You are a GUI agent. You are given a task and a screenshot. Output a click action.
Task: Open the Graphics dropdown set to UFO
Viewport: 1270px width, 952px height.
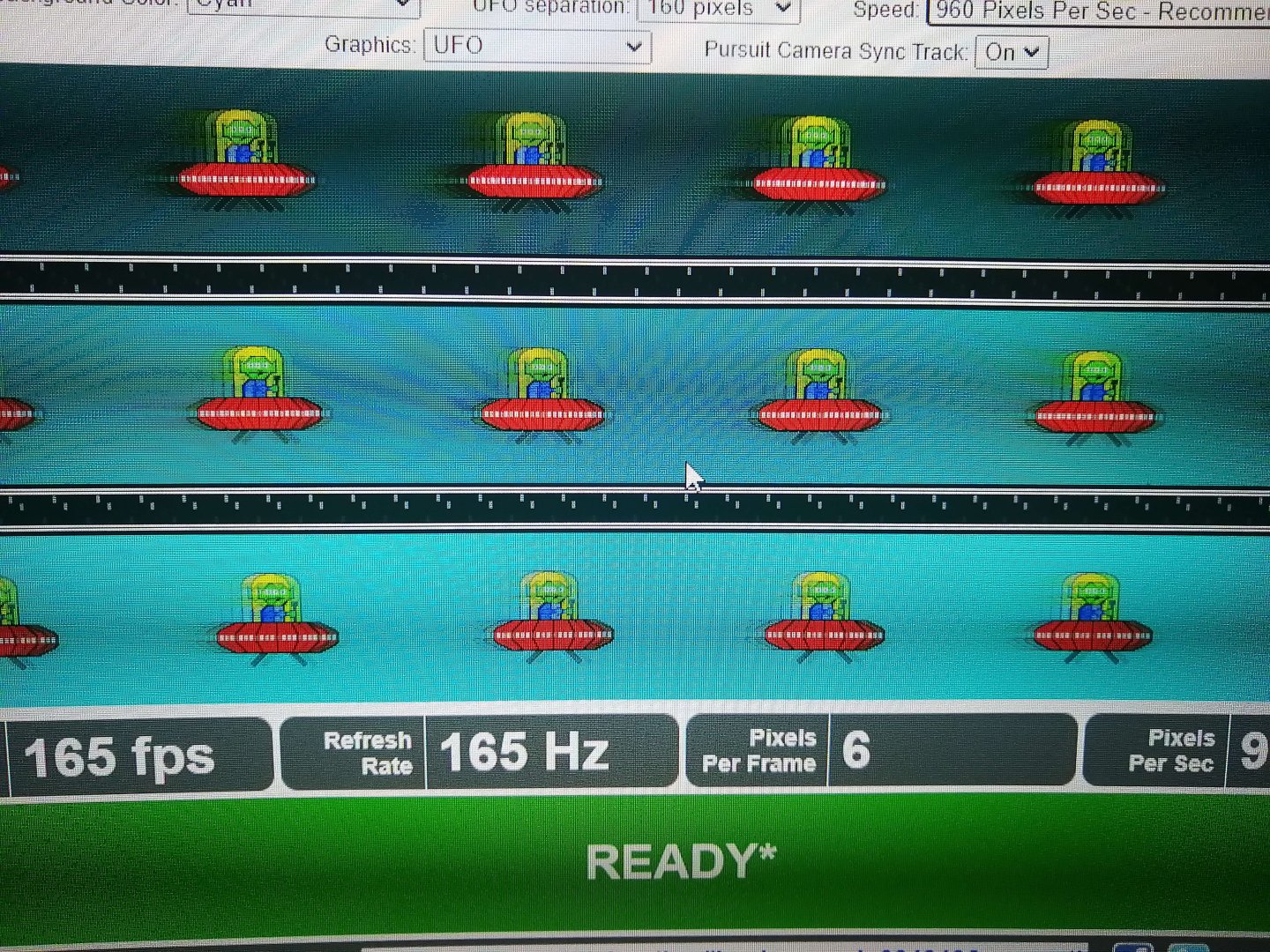click(537, 45)
